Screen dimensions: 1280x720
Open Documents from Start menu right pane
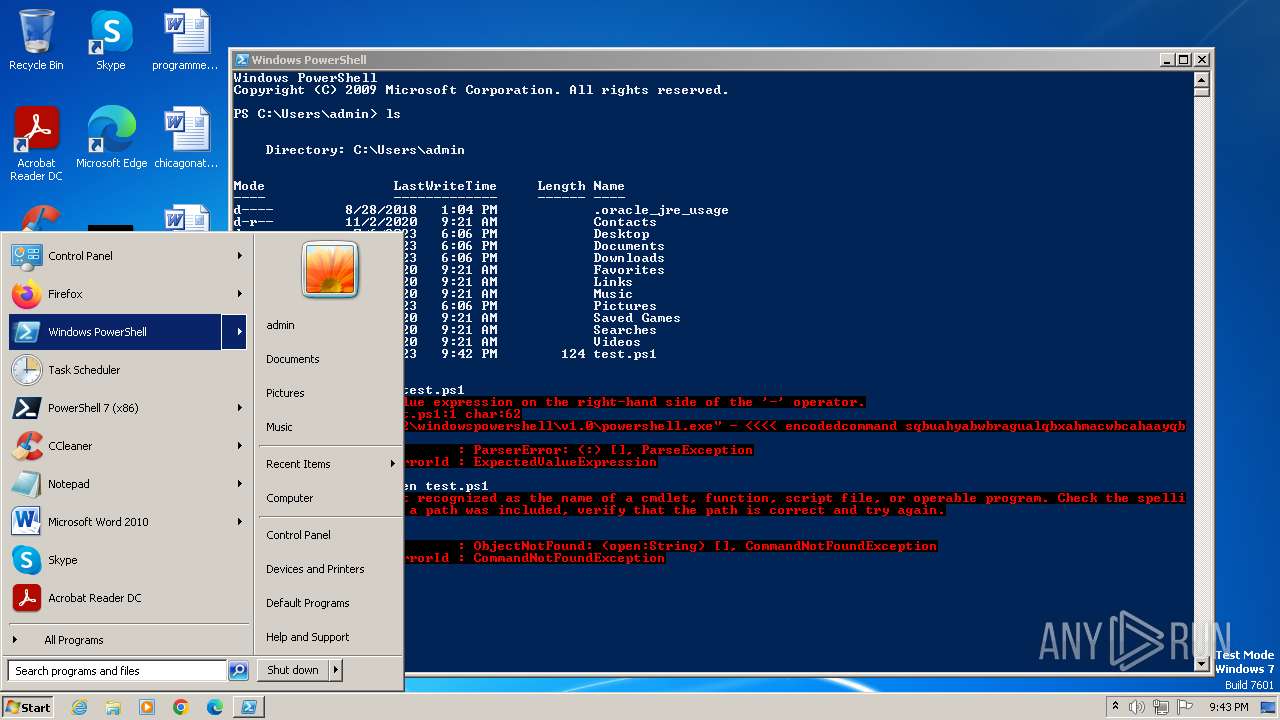pyautogui.click(x=330, y=359)
